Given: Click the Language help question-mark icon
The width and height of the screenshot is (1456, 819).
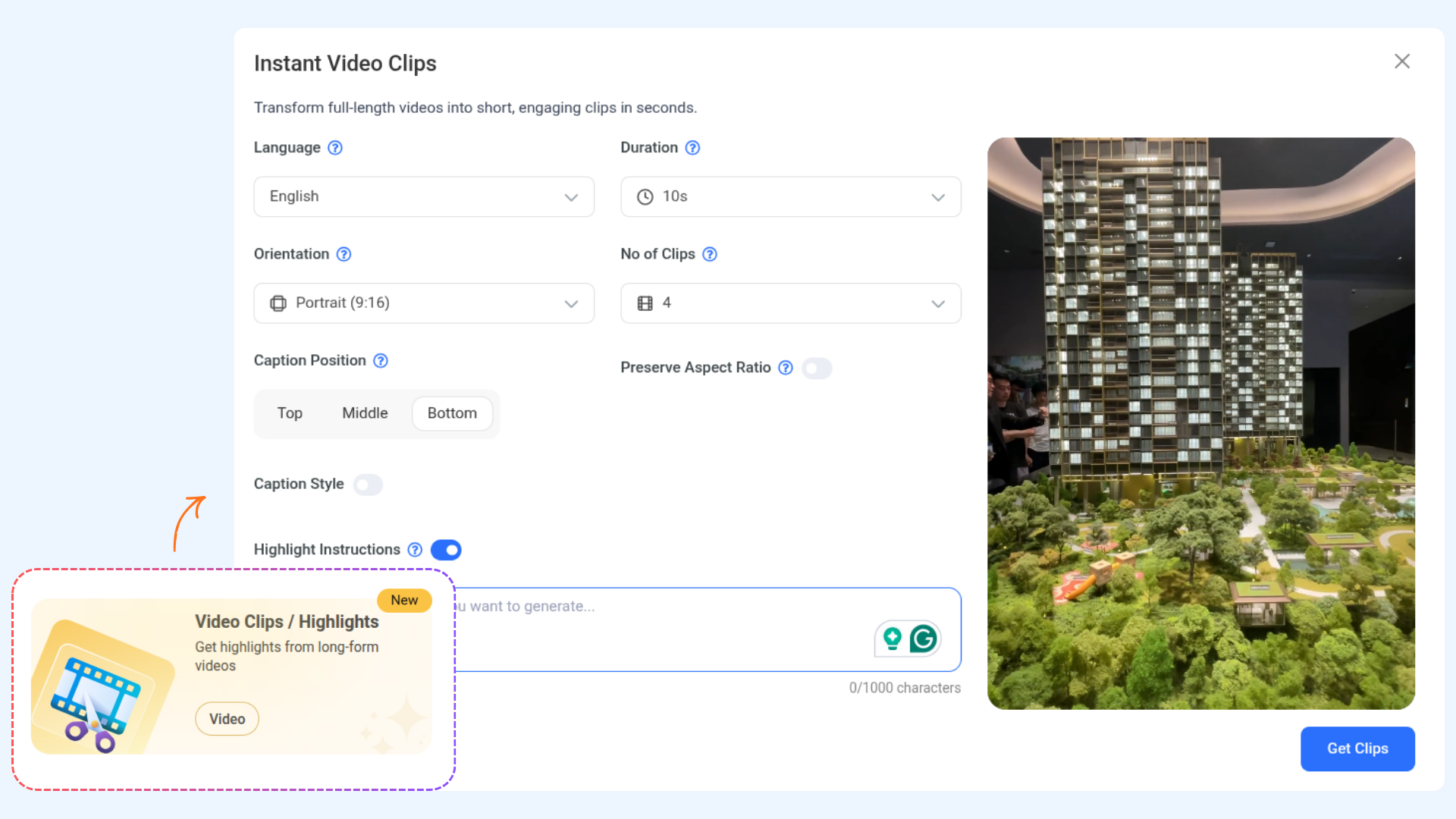Looking at the screenshot, I should point(335,148).
